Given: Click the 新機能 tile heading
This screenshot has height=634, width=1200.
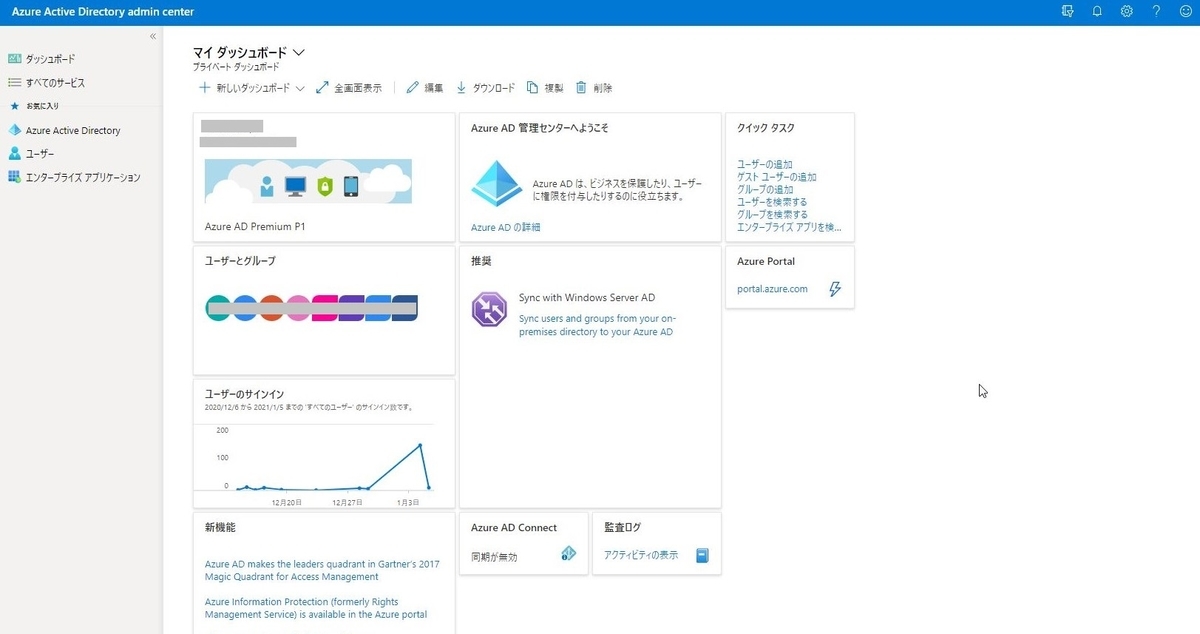Looking at the screenshot, I should pyautogui.click(x=220, y=527).
